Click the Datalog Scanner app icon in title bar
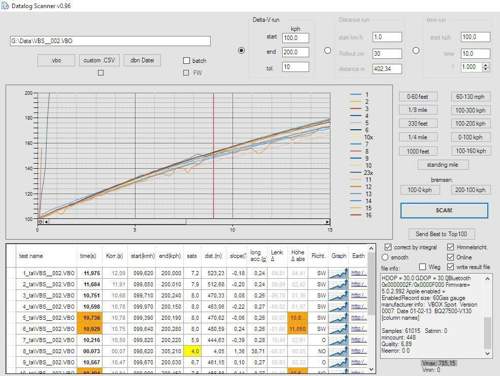The height and width of the screenshot is (376, 500). pos(5,6)
